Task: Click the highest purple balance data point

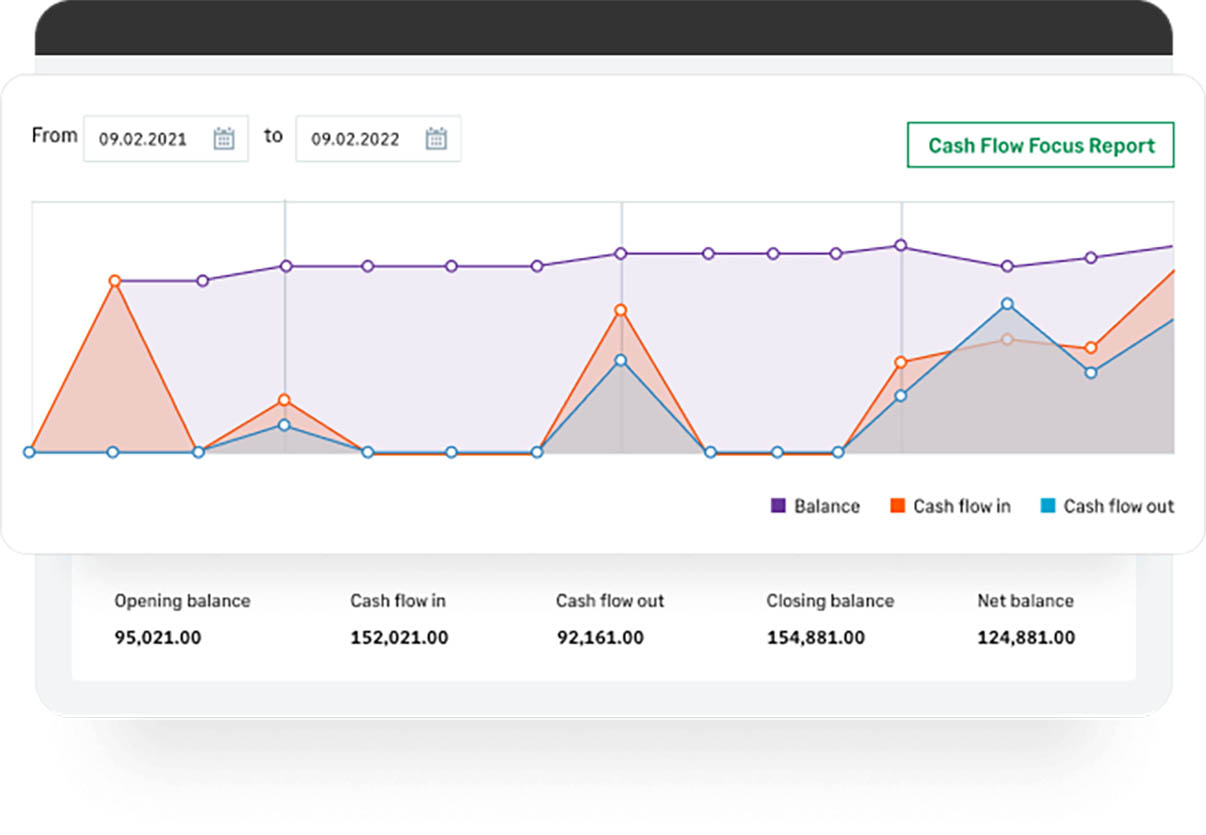Action: click(x=901, y=245)
